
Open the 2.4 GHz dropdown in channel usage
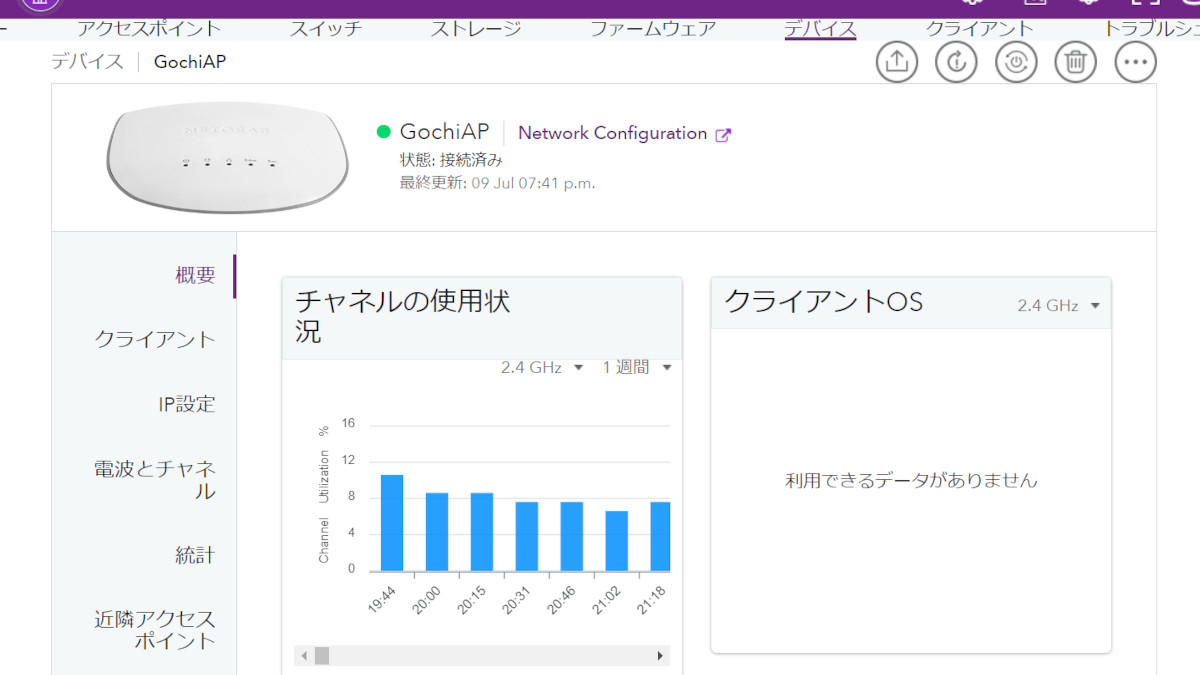[x=542, y=368]
